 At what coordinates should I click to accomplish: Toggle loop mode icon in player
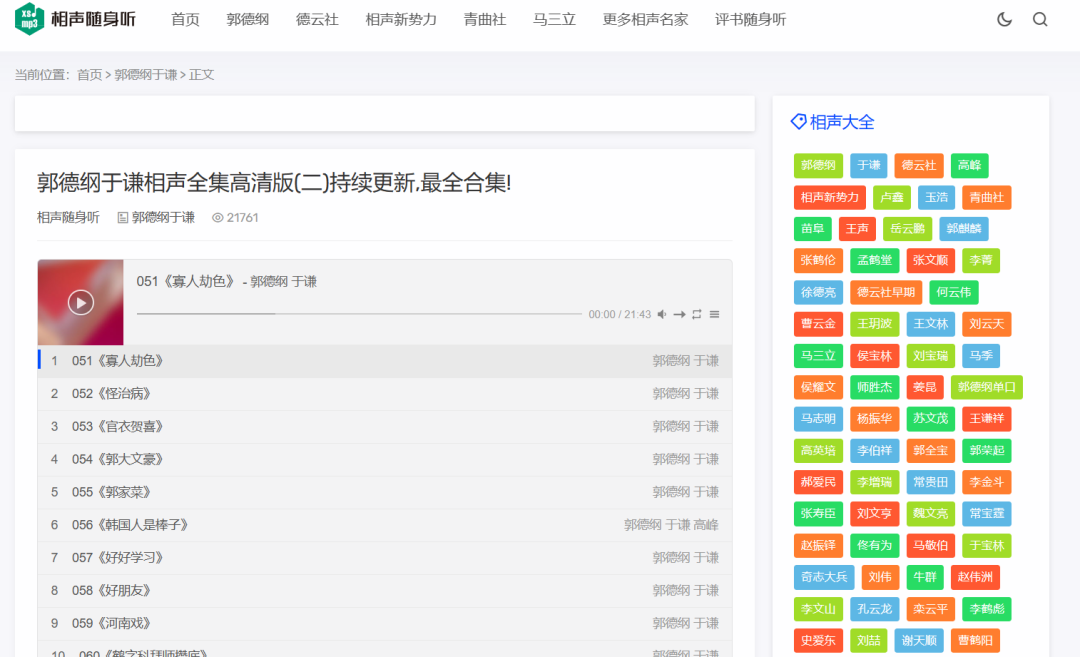tap(697, 314)
